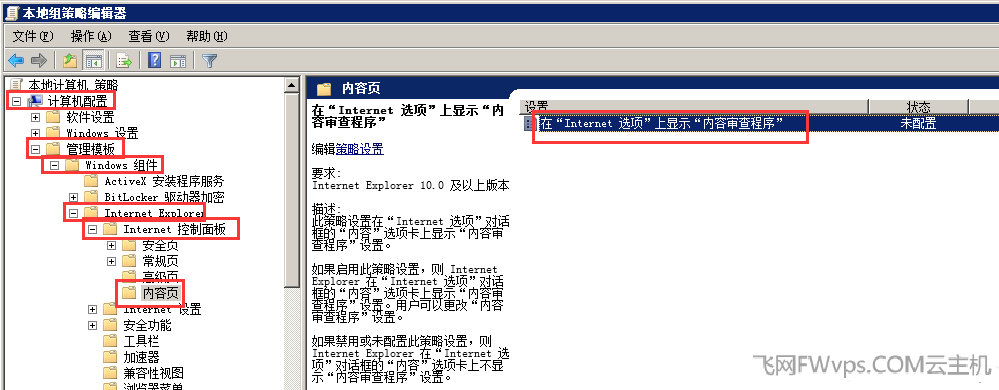999x390 pixels.
Task: Collapse the Internet 控制面板 node
Action: pyautogui.click(x=92, y=229)
